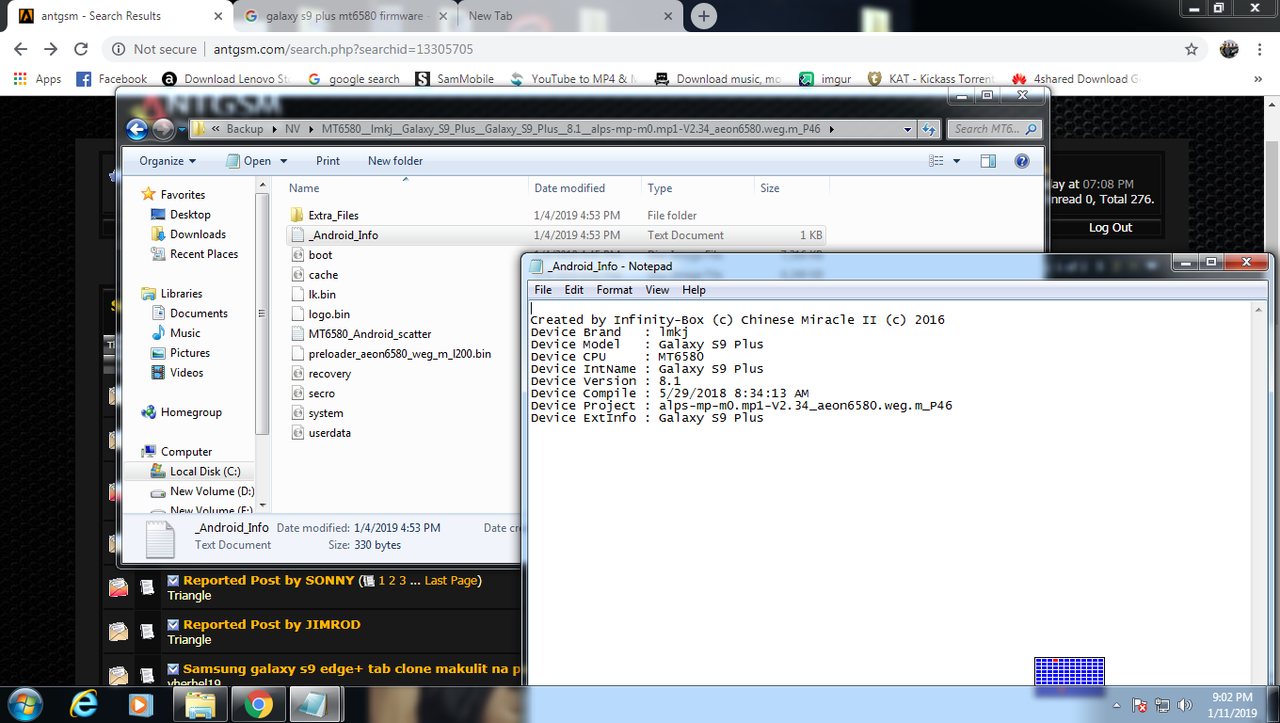The image size is (1280, 723).
Task: Sort files by Date modified column
Action: pyautogui.click(x=570, y=188)
